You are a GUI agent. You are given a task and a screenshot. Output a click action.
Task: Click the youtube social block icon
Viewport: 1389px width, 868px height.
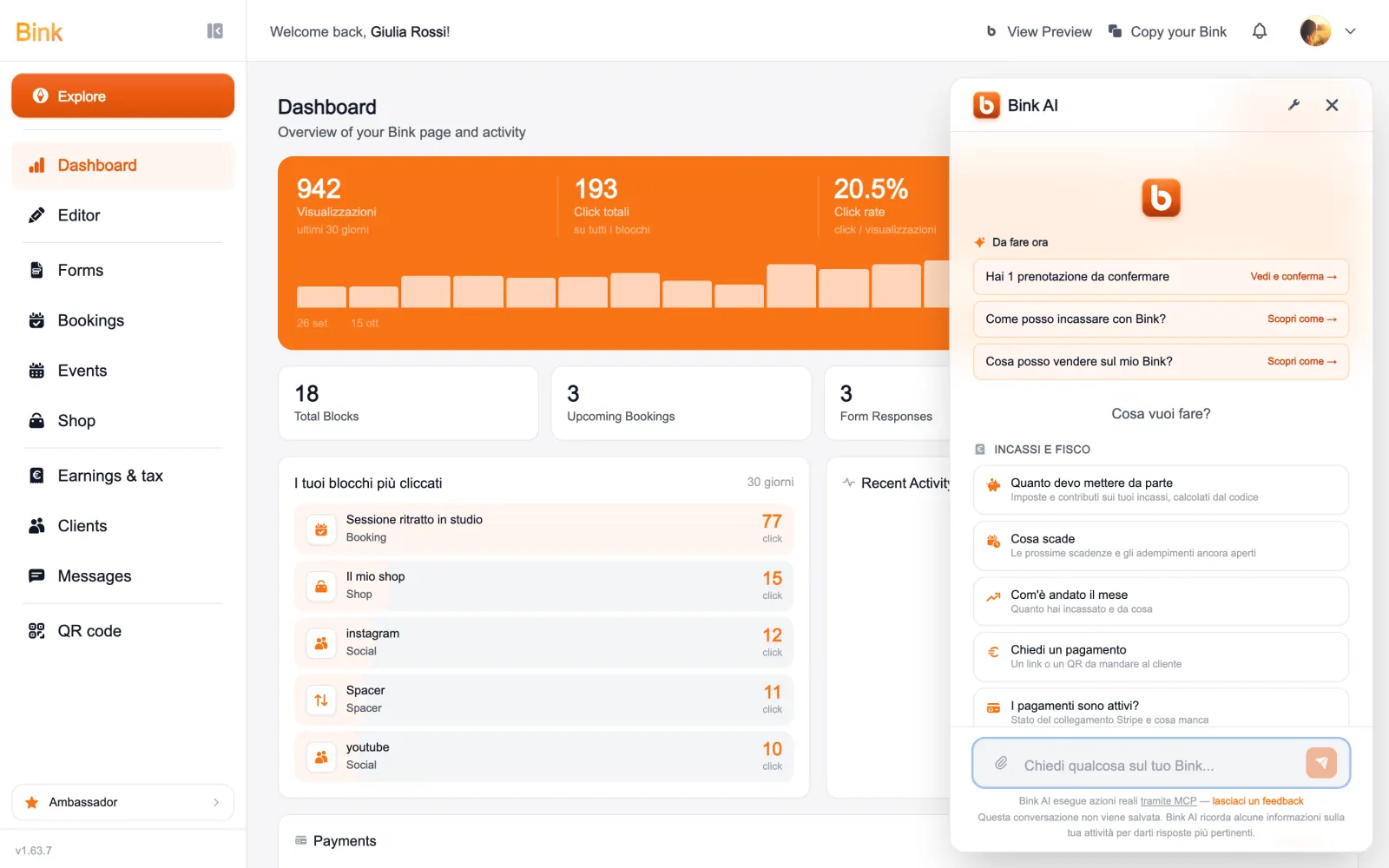point(321,757)
